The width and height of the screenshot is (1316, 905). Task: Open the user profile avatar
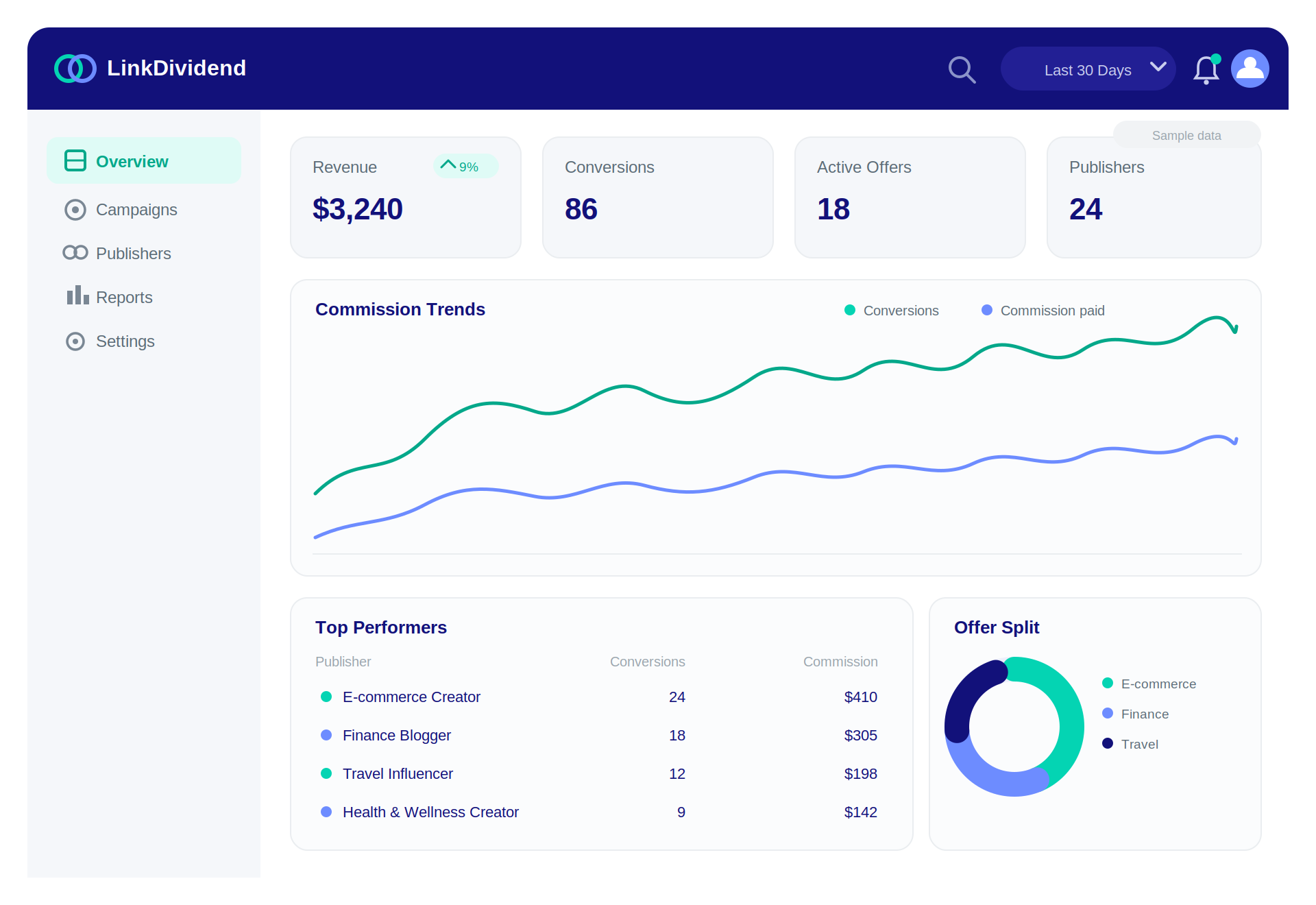(1250, 69)
